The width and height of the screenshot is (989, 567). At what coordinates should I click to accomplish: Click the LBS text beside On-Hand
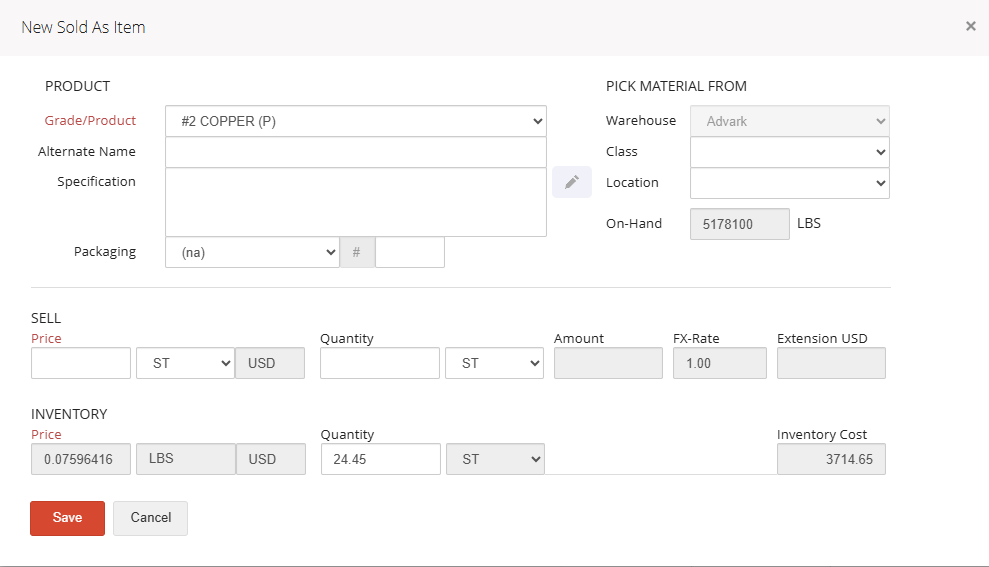pyautogui.click(x=809, y=223)
